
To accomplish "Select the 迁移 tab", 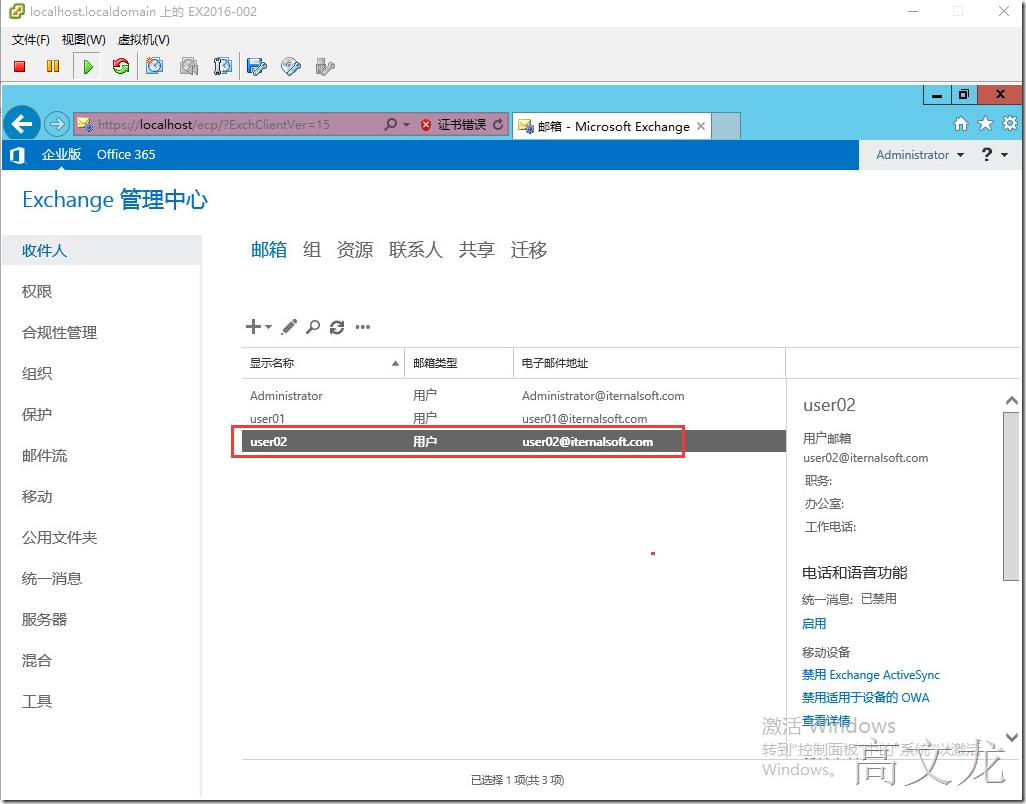I will (x=529, y=249).
